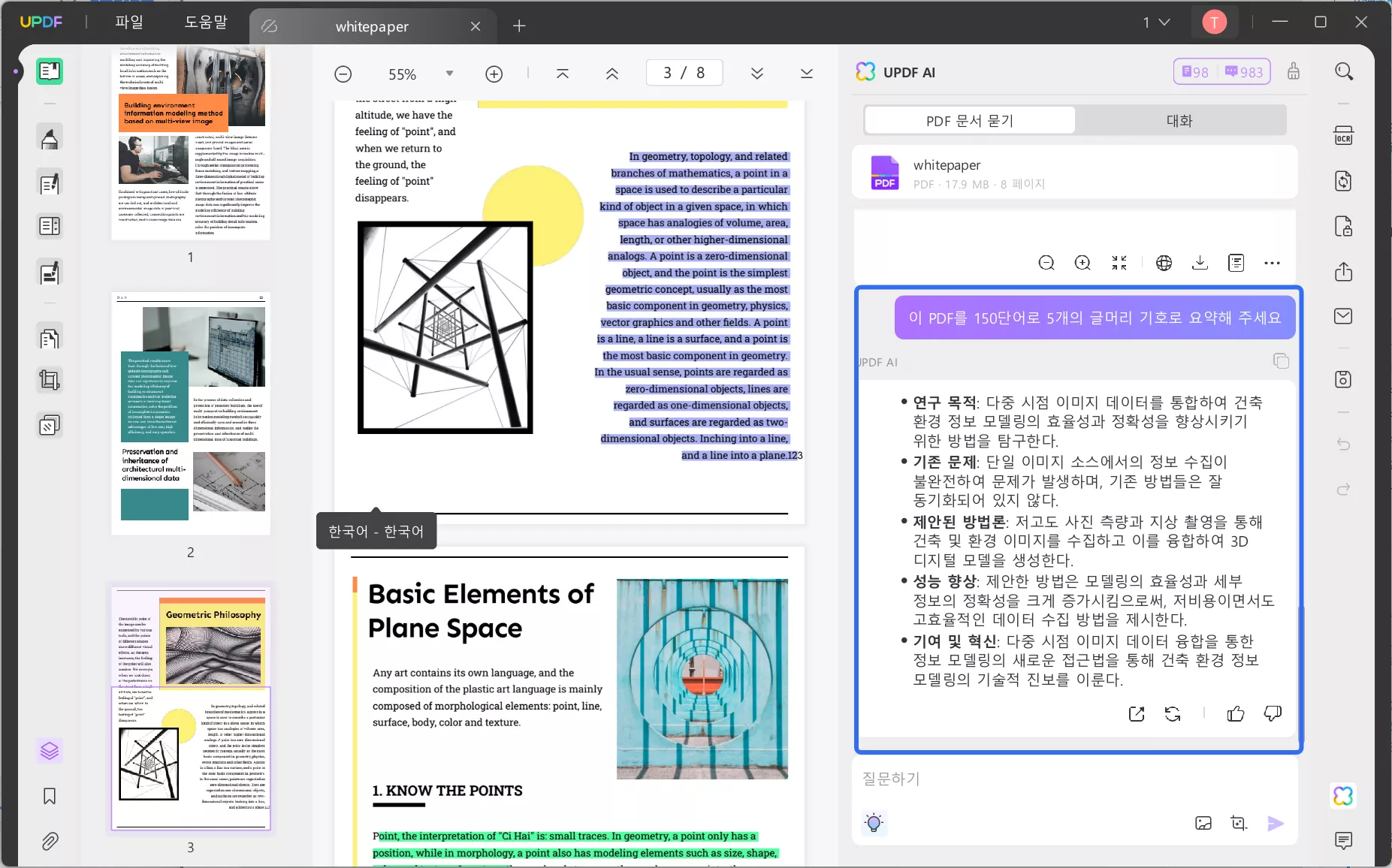Regenerate the AI response

[1173, 714]
